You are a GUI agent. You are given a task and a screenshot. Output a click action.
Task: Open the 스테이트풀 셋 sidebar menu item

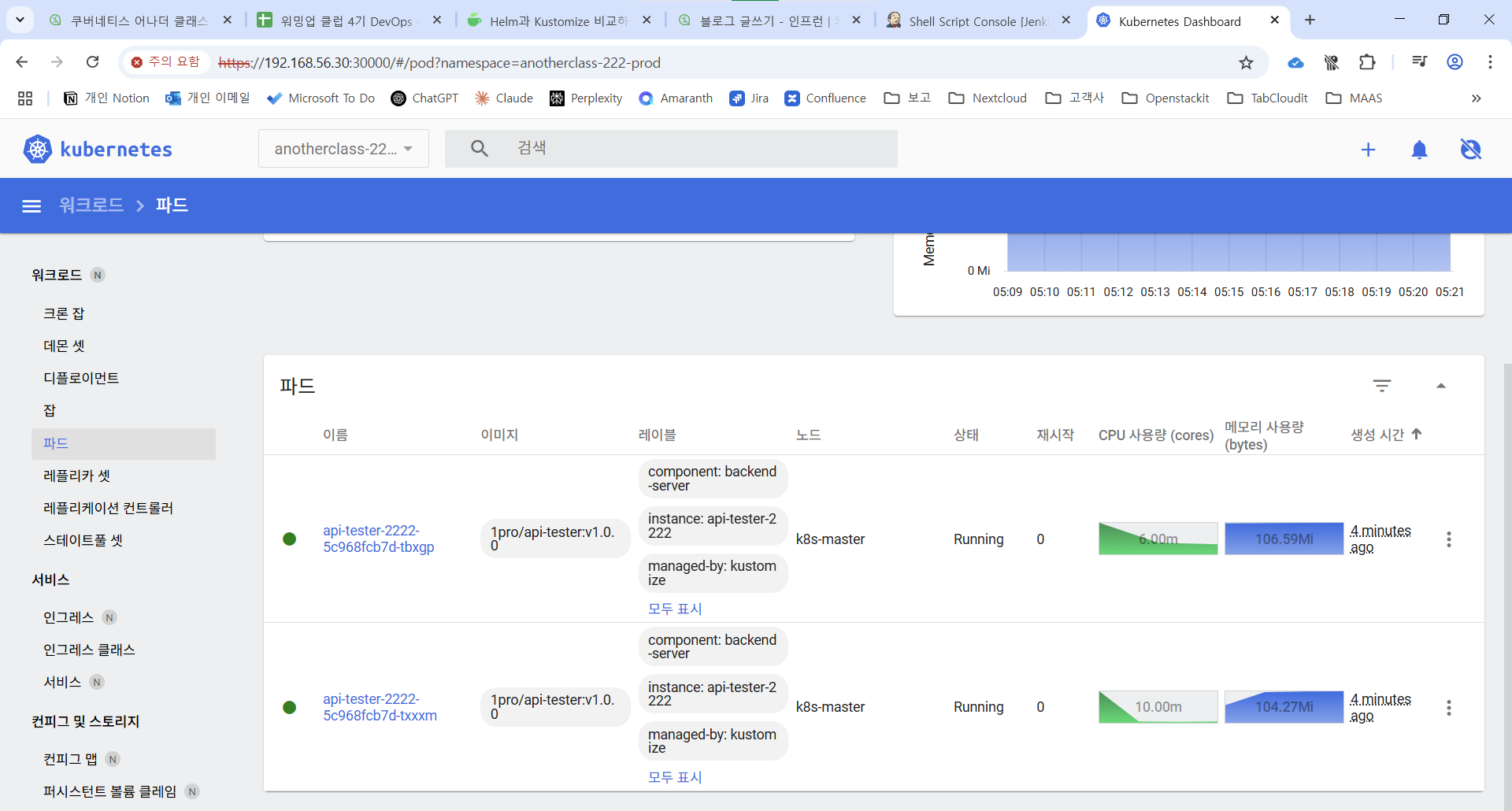tap(83, 541)
